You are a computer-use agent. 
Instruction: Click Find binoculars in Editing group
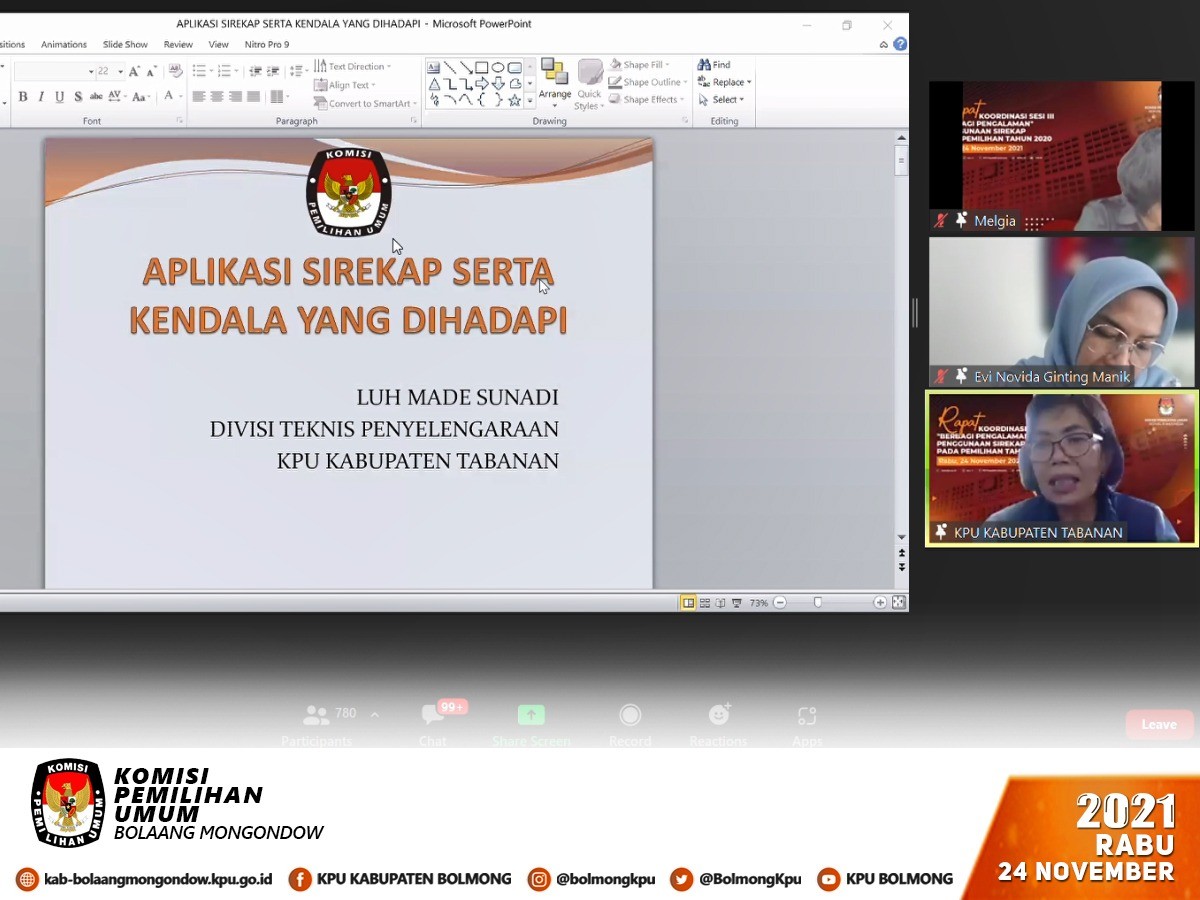coord(714,65)
